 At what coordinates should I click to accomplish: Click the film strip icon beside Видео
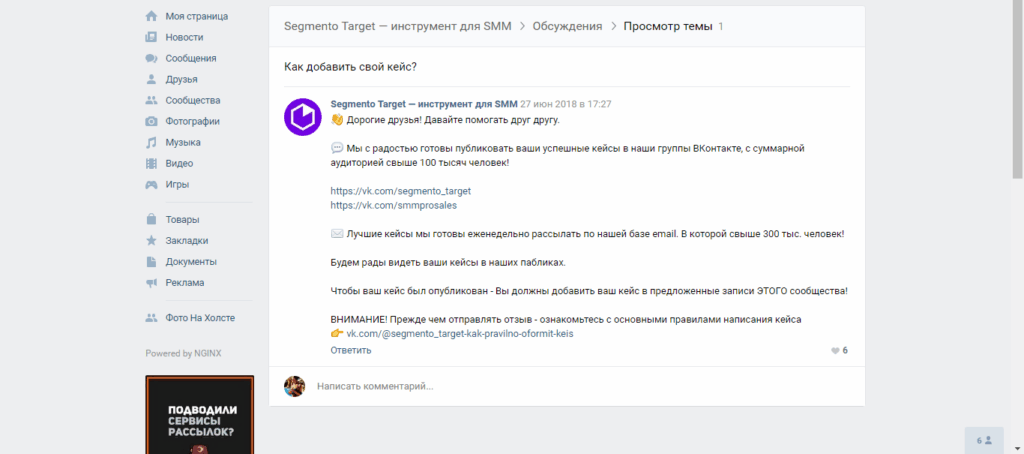152,163
